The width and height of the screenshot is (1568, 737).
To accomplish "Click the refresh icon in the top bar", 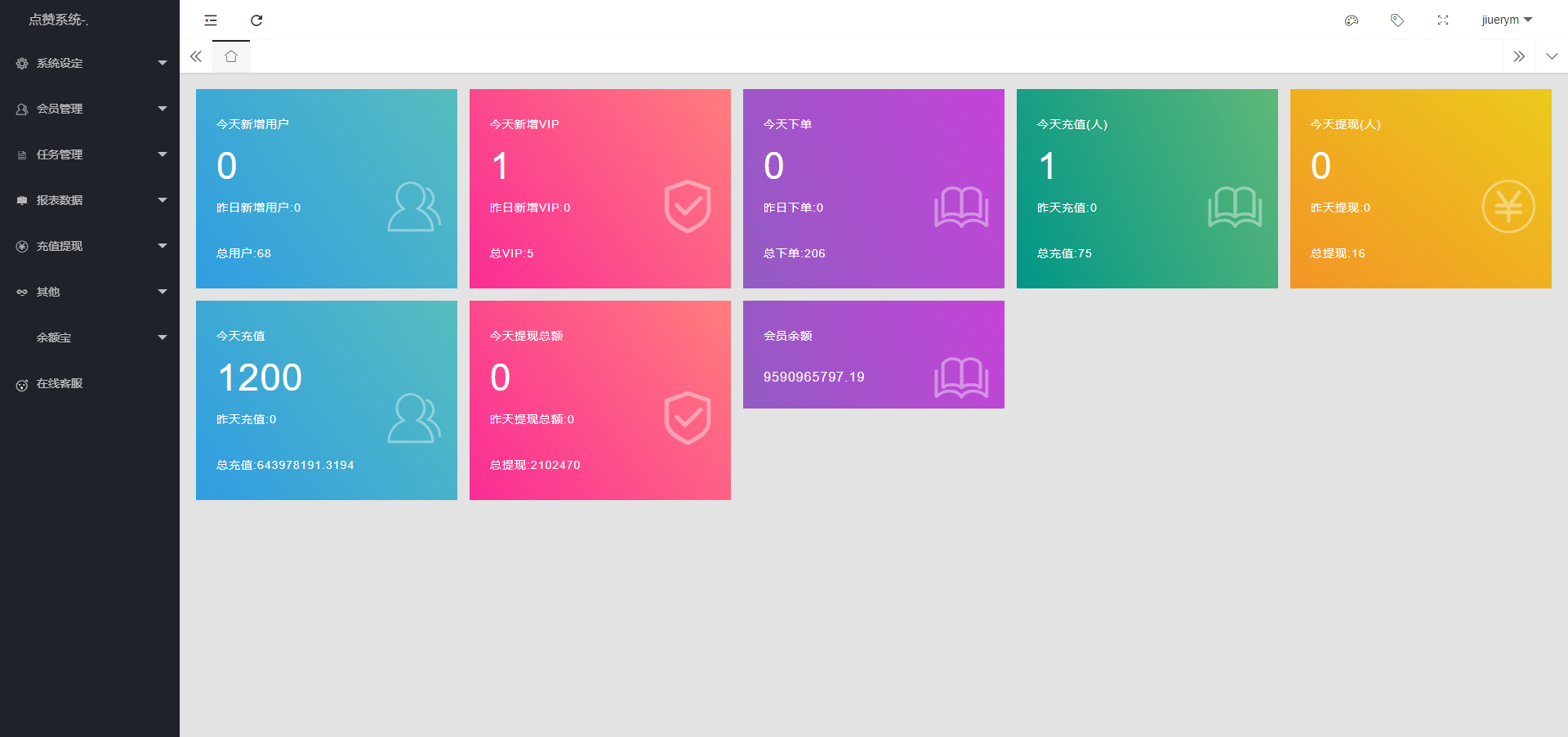I will (256, 20).
